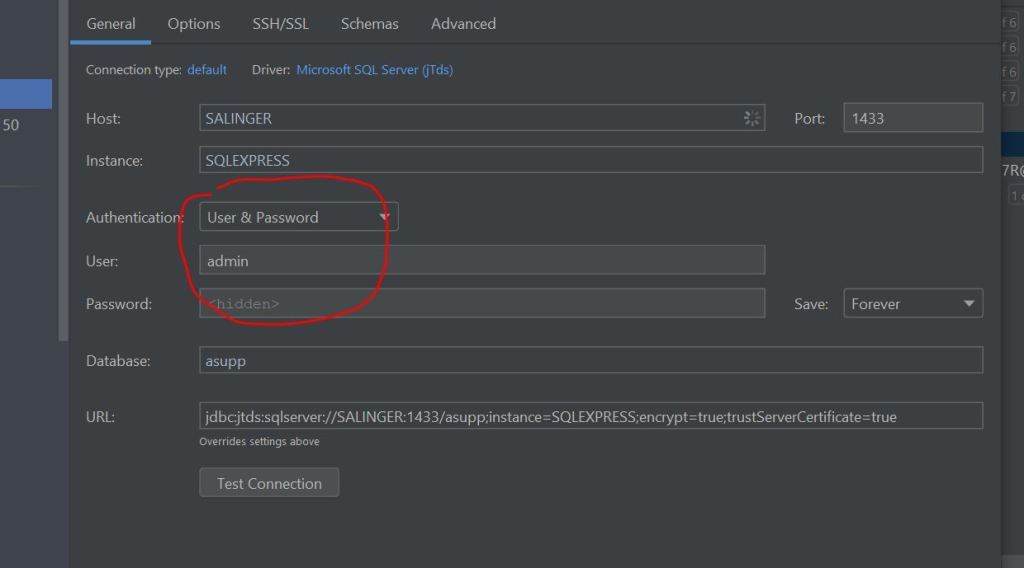Click the '50' entry in left panel
The image size is (1024, 568).
tap(12, 126)
